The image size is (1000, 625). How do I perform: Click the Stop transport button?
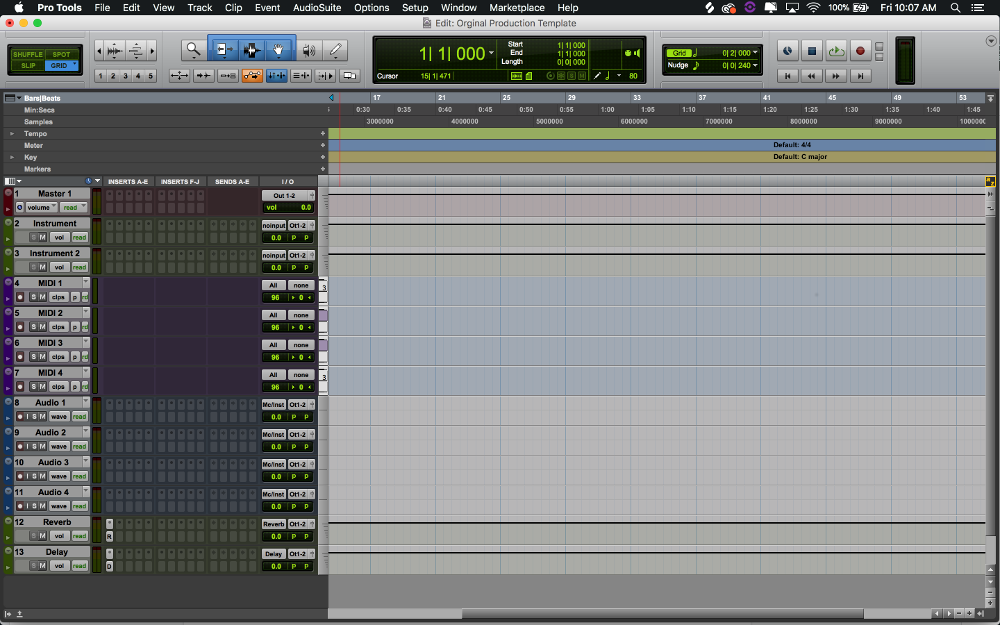click(x=811, y=50)
